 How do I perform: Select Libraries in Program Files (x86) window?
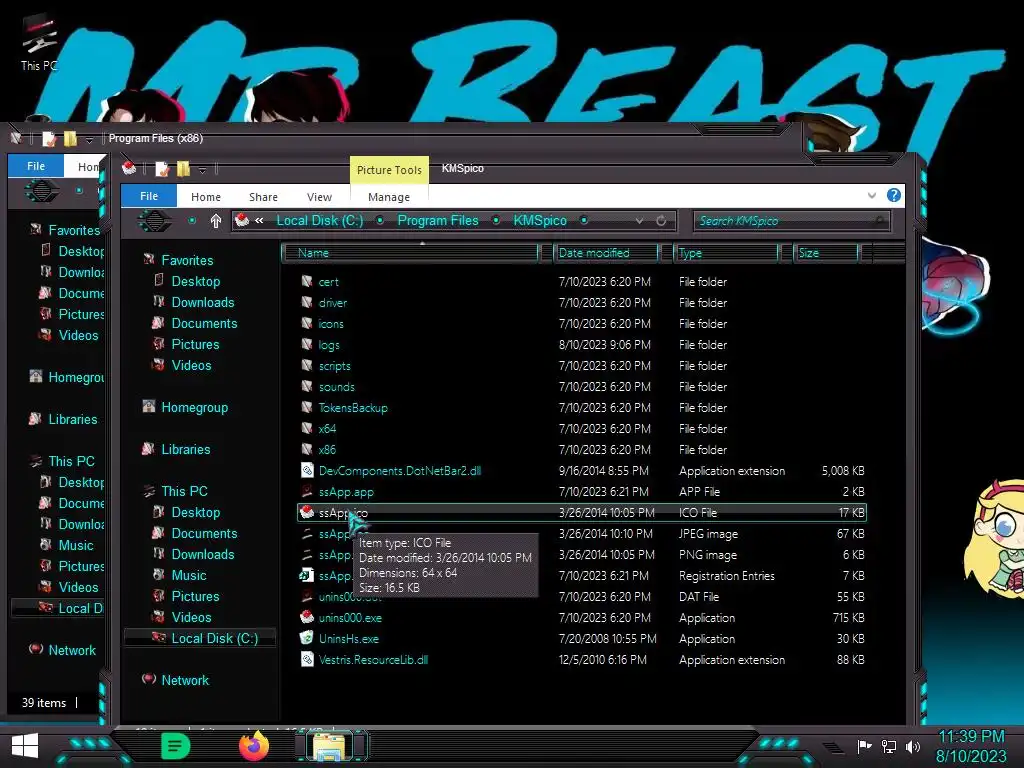72,419
